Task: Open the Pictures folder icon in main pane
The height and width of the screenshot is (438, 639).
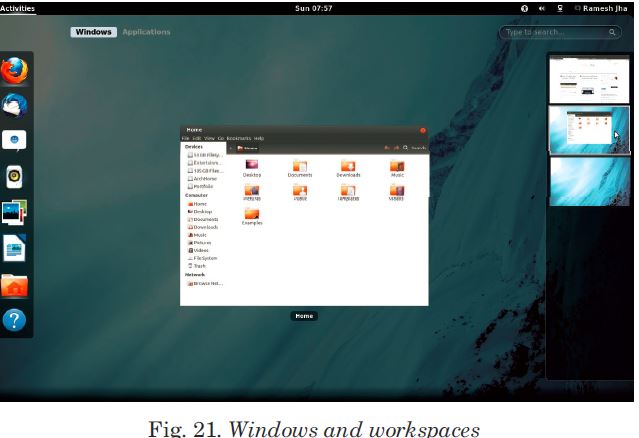Action: (x=252, y=192)
